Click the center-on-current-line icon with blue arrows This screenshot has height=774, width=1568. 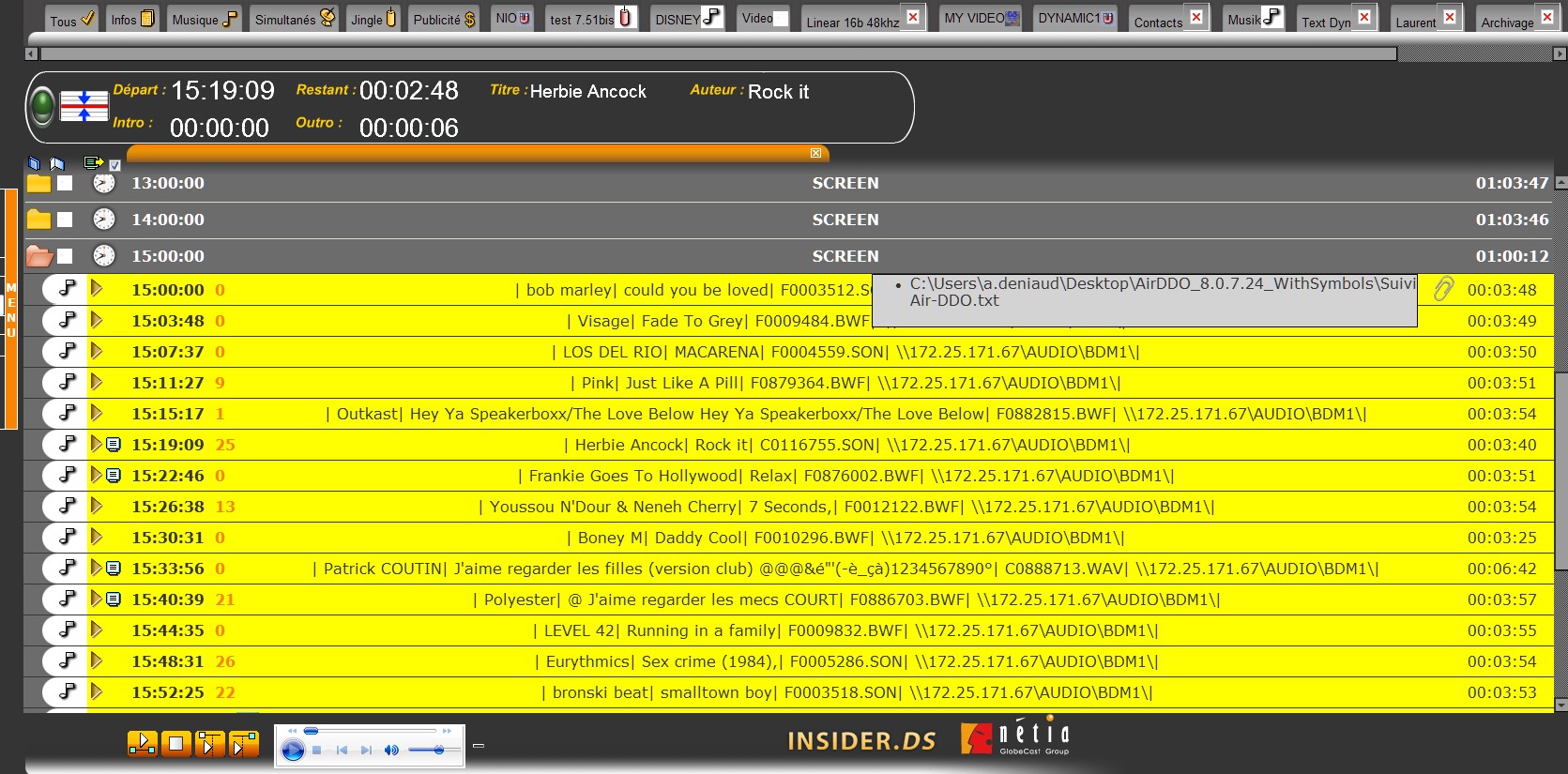pyautogui.click(x=84, y=106)
